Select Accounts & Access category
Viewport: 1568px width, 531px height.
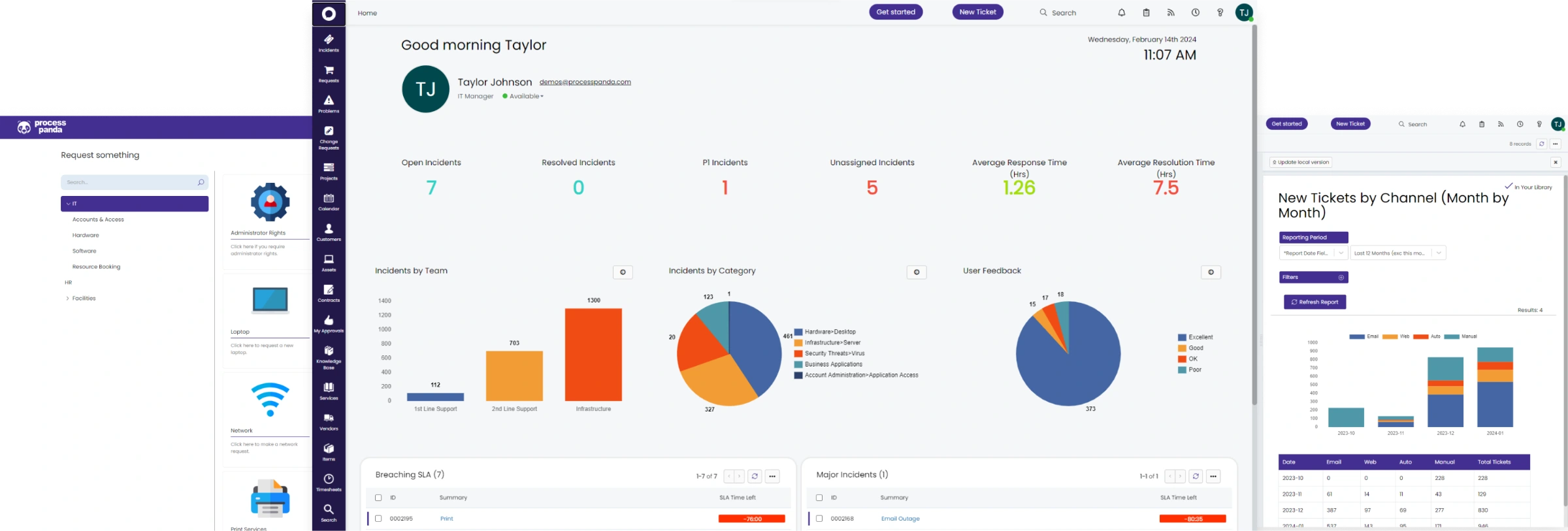point(98,219)
